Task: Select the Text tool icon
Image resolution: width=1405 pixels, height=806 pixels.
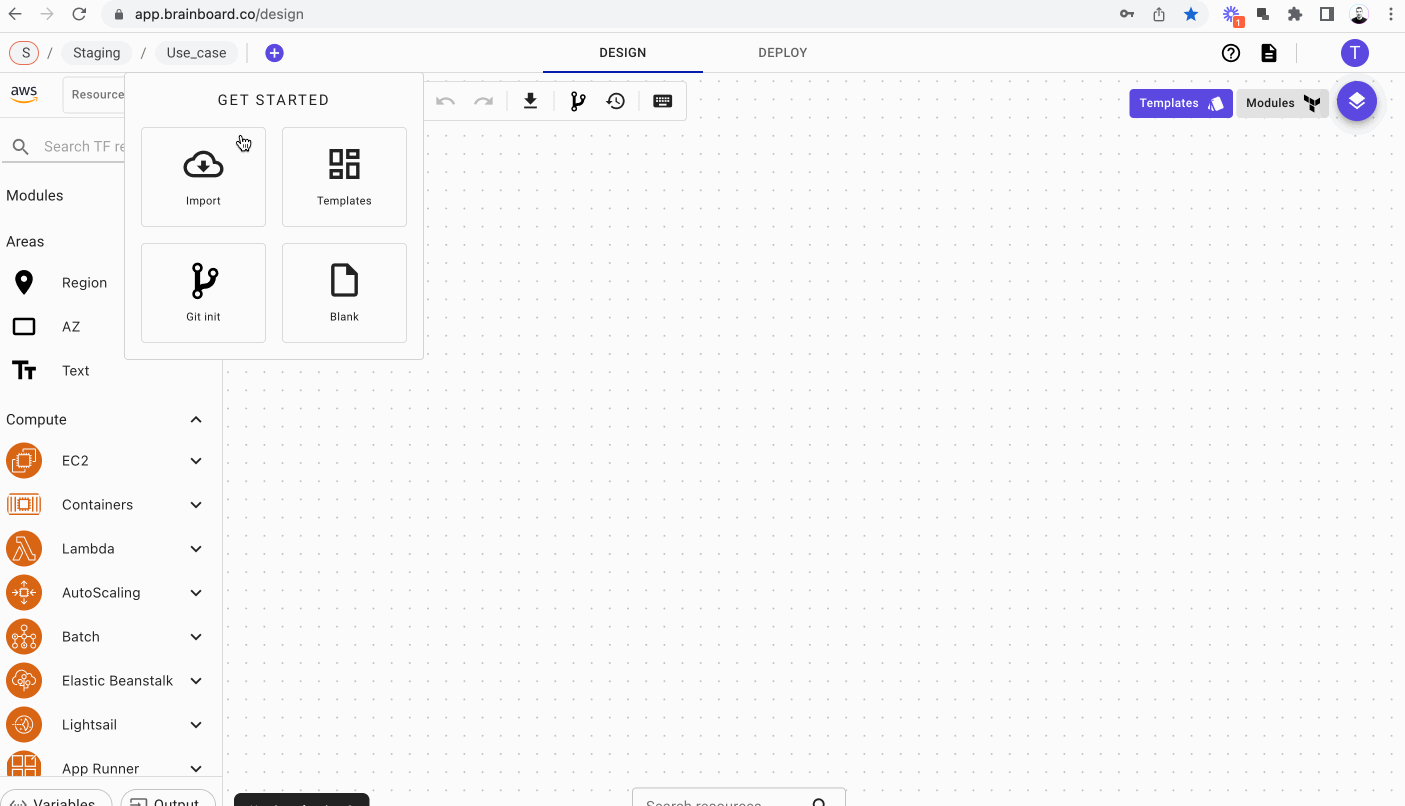Action: click(24, 371)
